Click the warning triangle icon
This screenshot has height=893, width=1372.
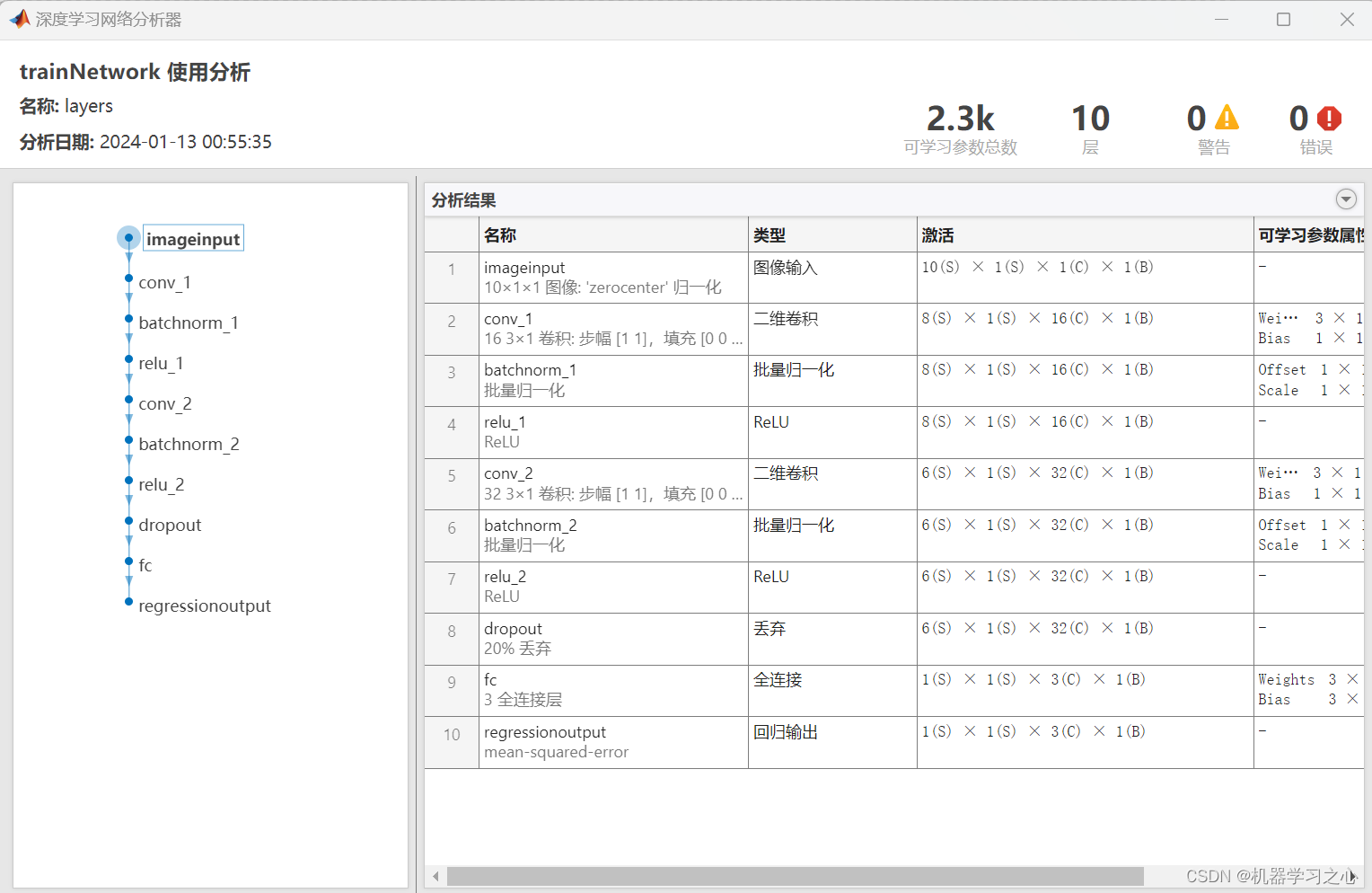tap(1227, 118)
